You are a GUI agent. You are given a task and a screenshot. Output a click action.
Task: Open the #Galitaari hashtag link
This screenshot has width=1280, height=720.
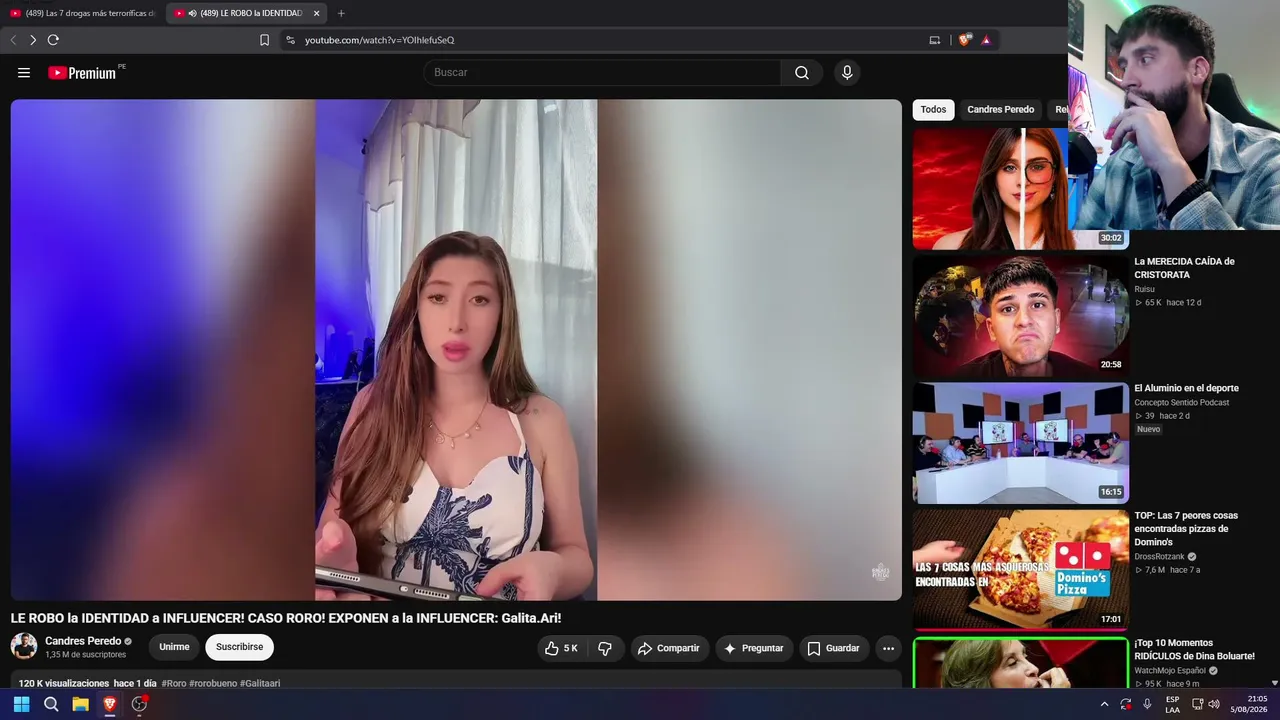point(260,684)
